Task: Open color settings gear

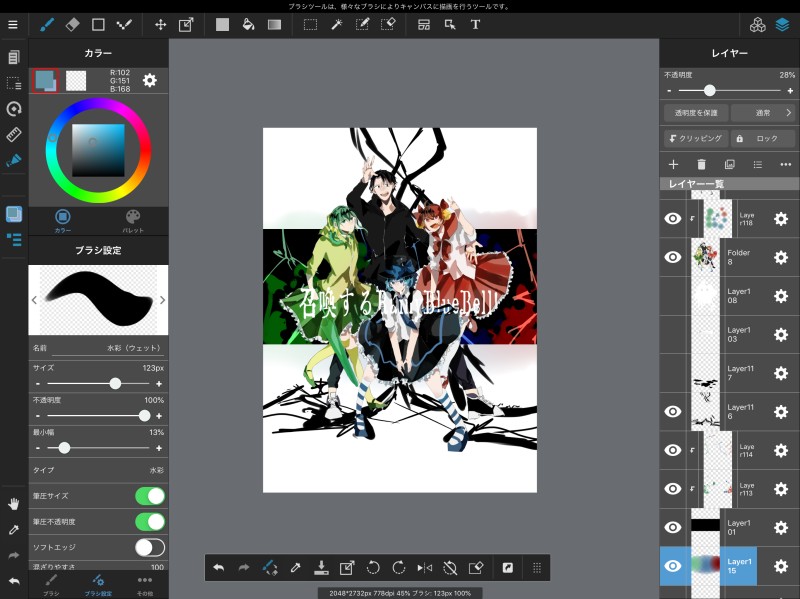Action: [x=149, y=80]
